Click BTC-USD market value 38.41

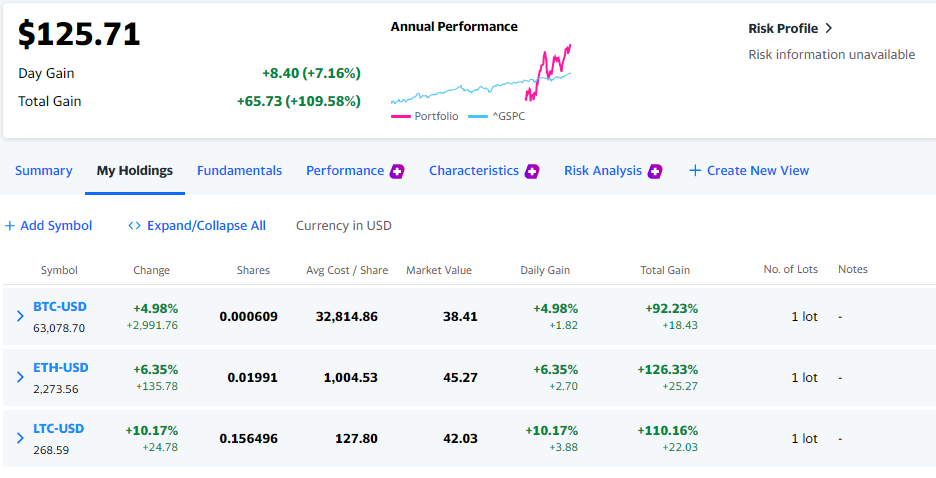460,316
